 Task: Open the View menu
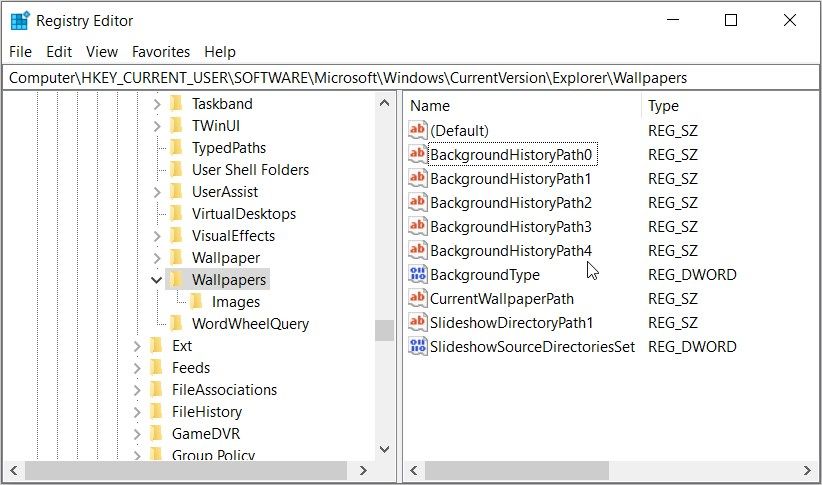click(x=102, y=52)
